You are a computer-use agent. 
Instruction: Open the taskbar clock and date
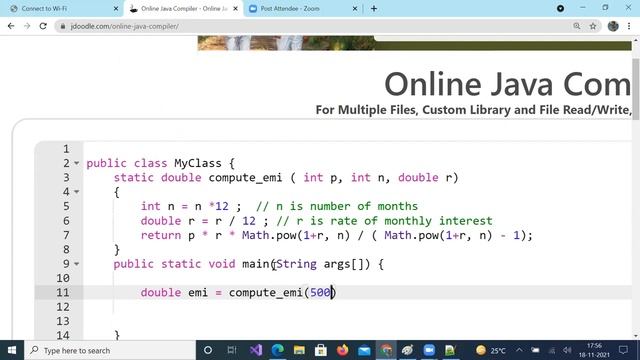point(594,350)
